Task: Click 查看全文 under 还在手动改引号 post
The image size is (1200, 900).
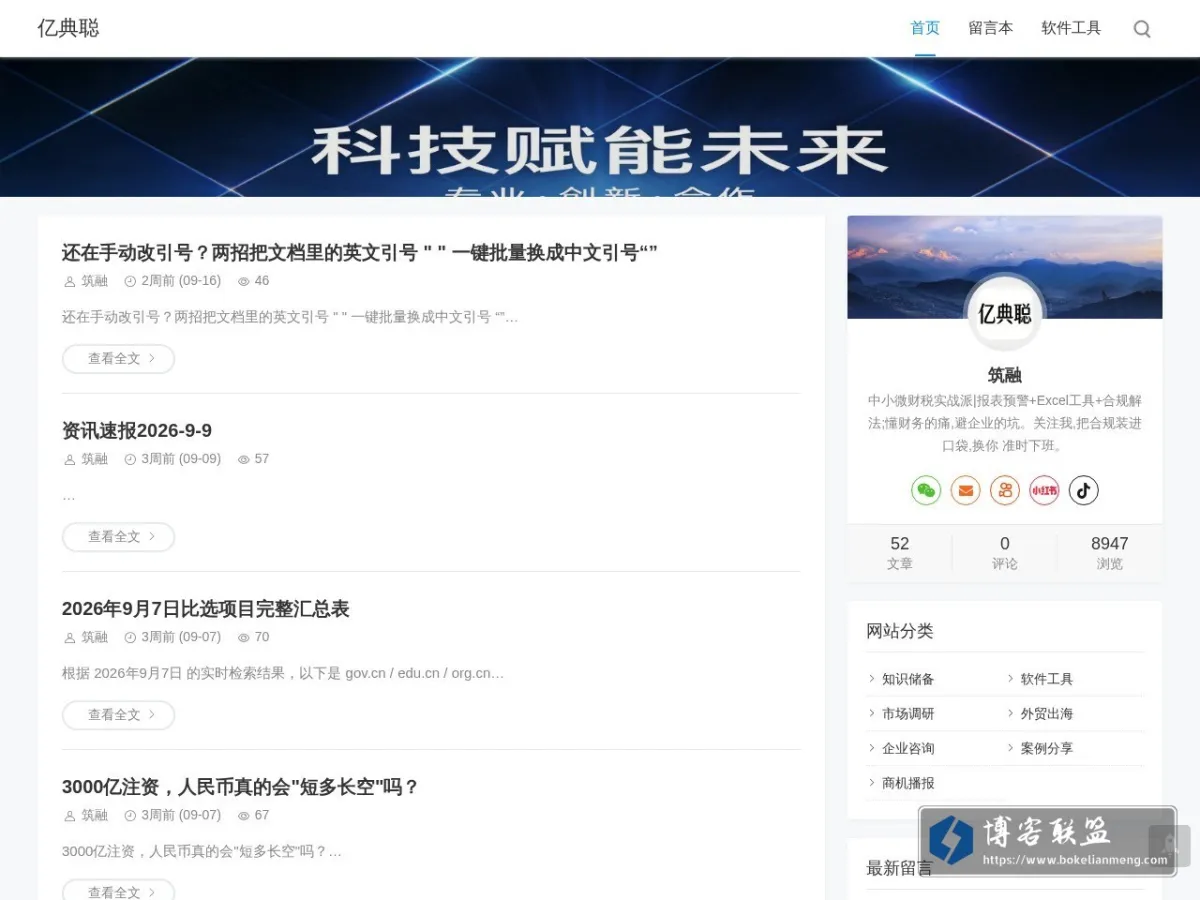Action: [118, 359]
